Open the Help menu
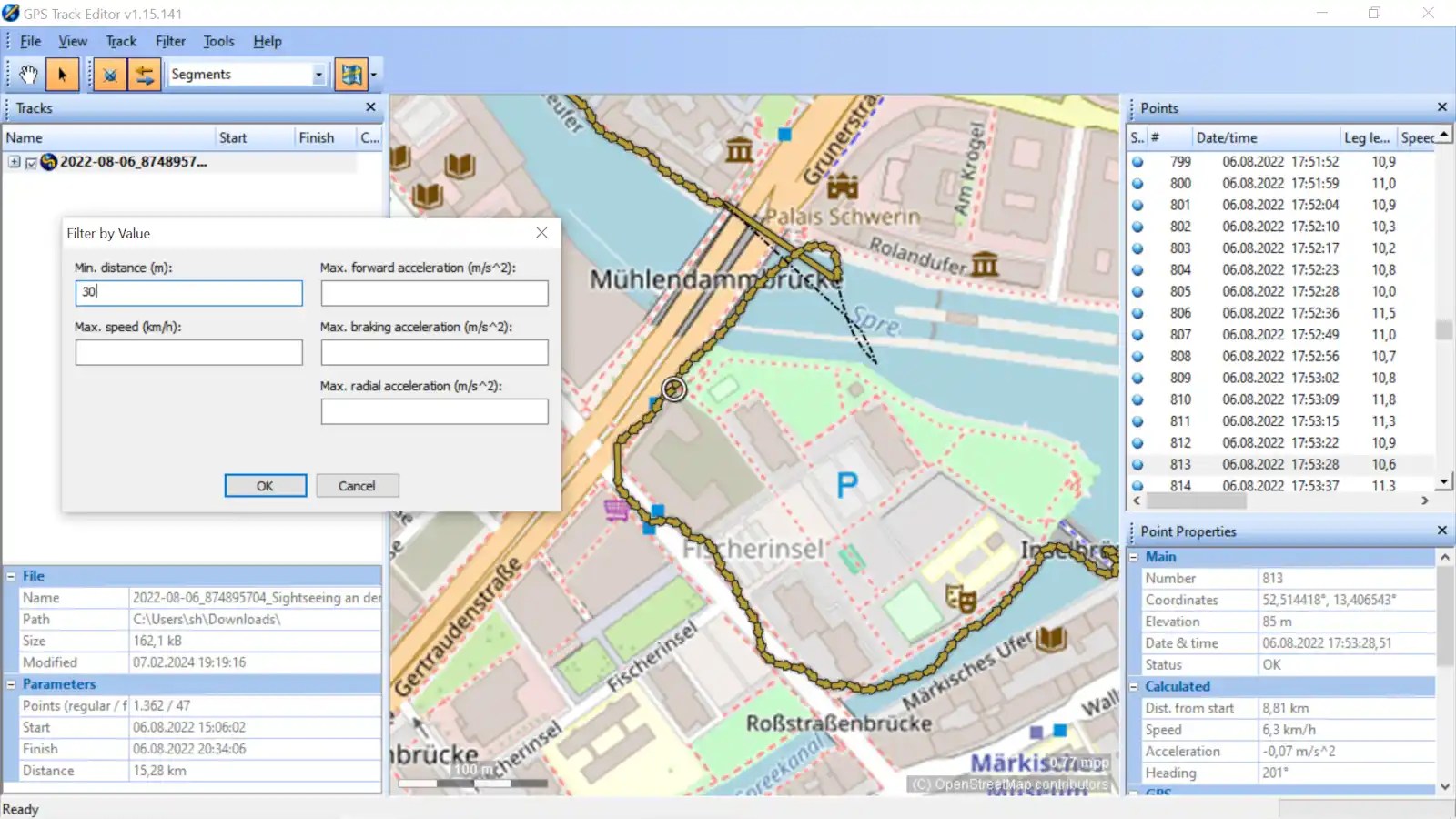Viewport: 1456px width, 819px height. 268,41
